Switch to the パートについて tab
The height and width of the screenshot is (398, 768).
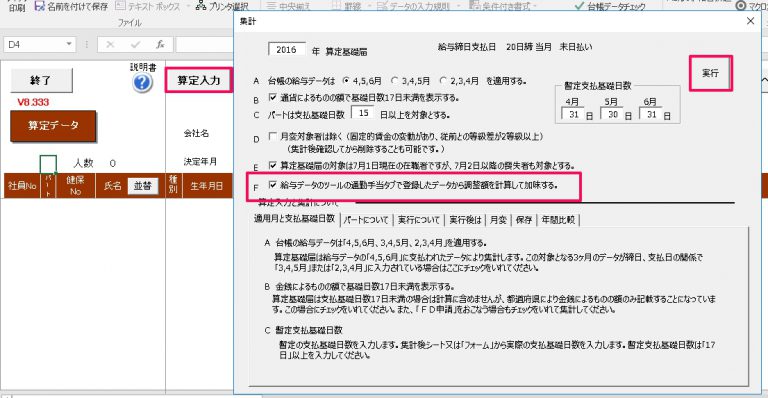(366, 220)
